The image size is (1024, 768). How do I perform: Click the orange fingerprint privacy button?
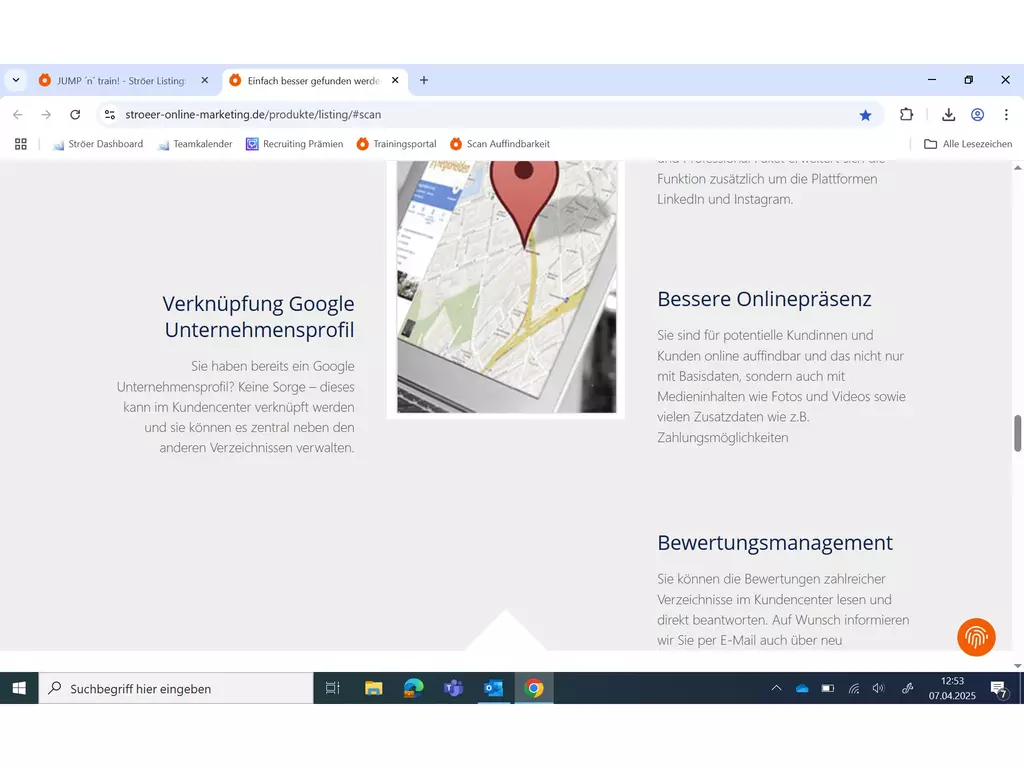click(976, 637)
